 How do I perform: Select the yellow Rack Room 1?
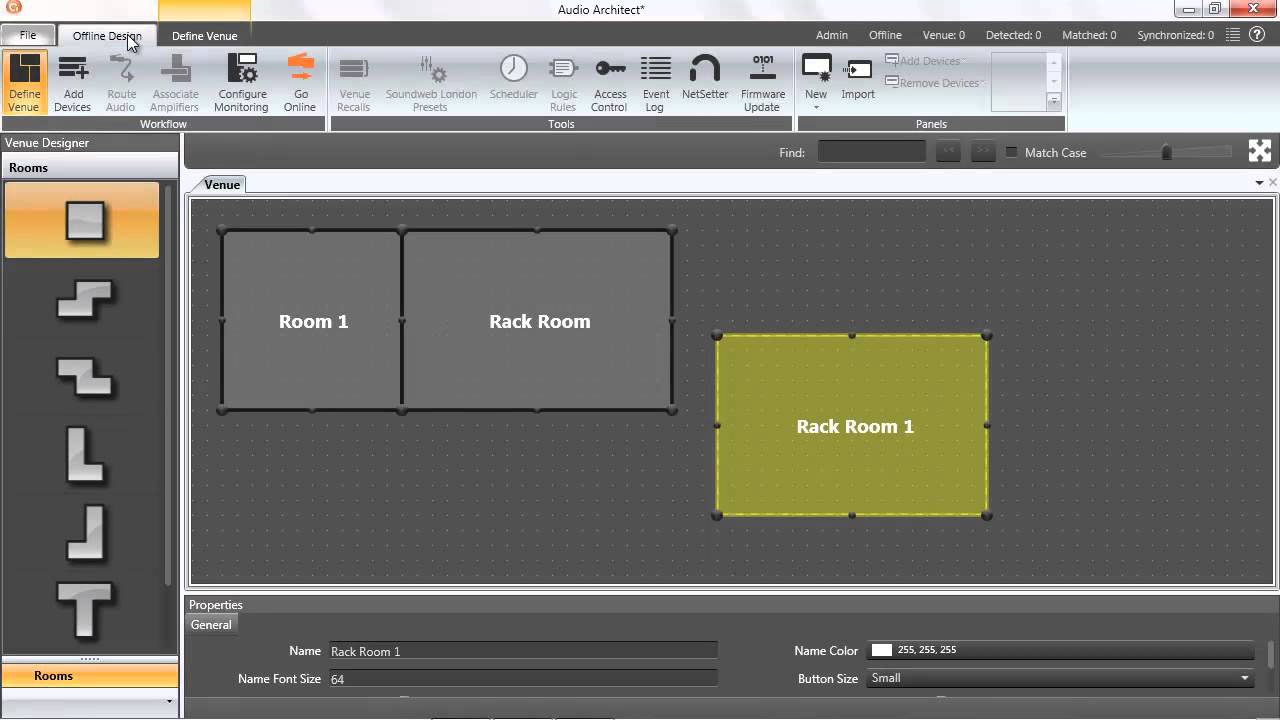852,426
